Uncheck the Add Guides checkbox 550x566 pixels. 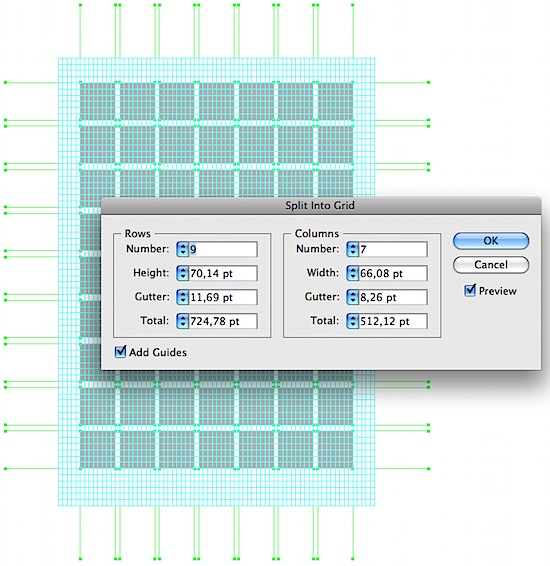pos(120,352)
